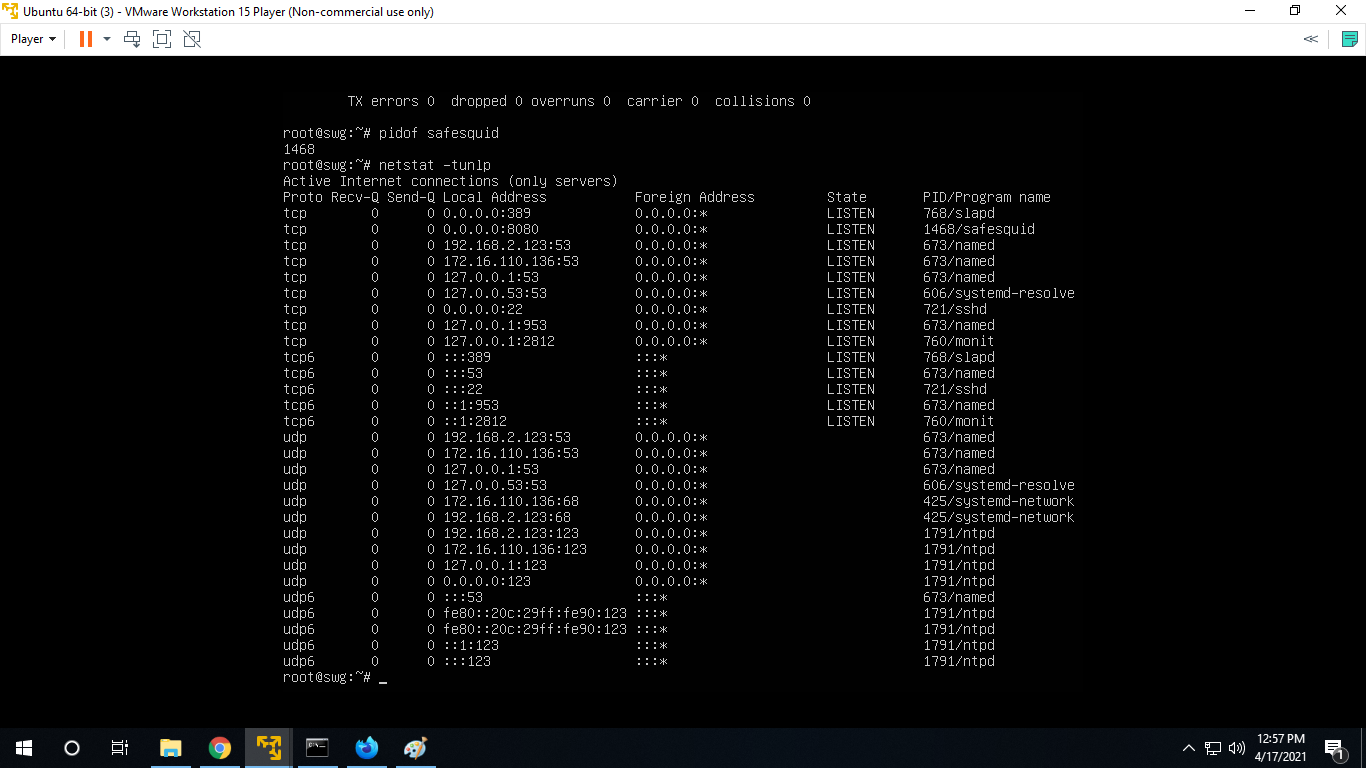The height and width of the screenshot is (768, 1366).
Task: Expand the double-chevron toolbar arrows
Action: (x=1310, y=39)
